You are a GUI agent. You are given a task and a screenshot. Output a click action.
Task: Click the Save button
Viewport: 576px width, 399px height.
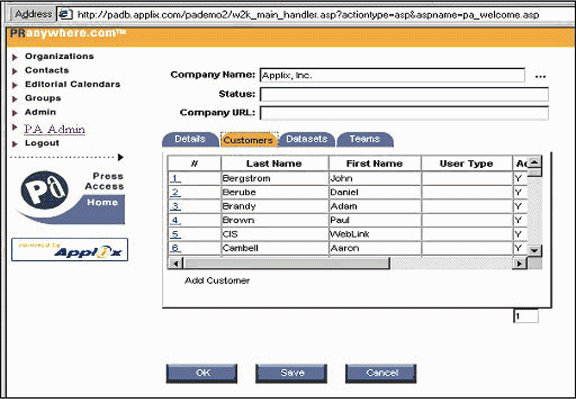(291, 373)
